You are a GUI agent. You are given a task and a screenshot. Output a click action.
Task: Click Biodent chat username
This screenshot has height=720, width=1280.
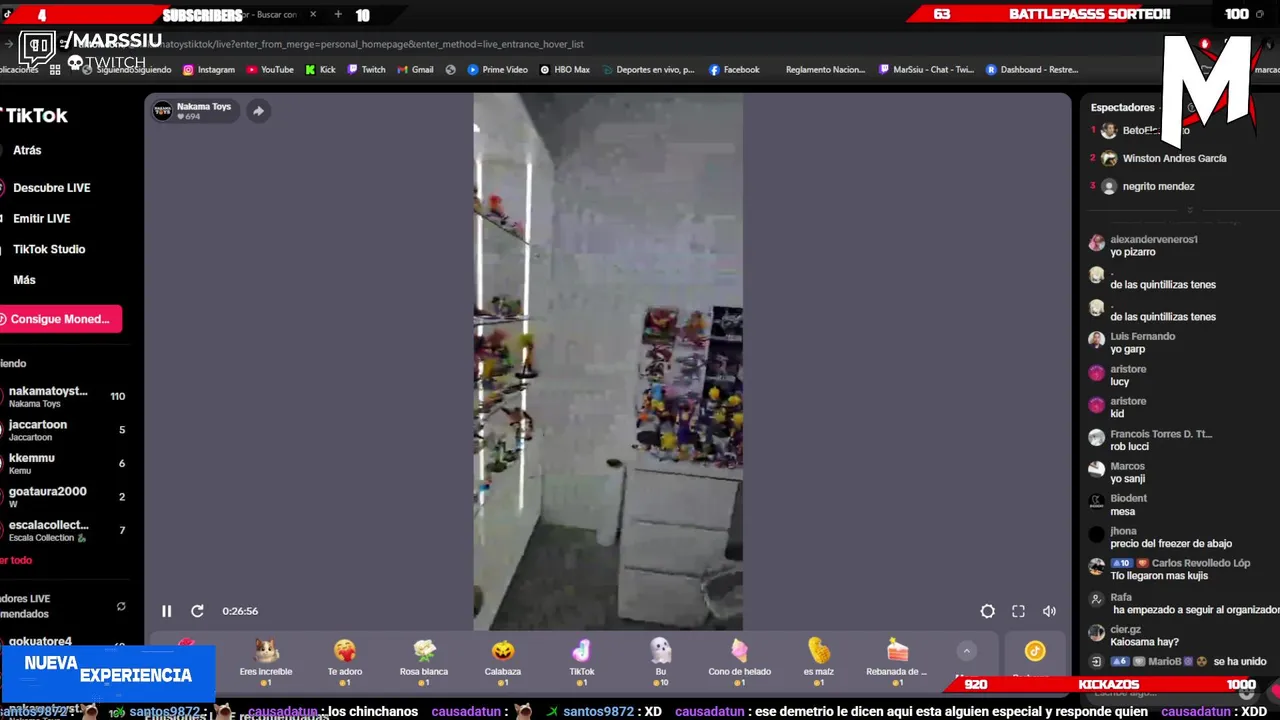click(1128, 498)
